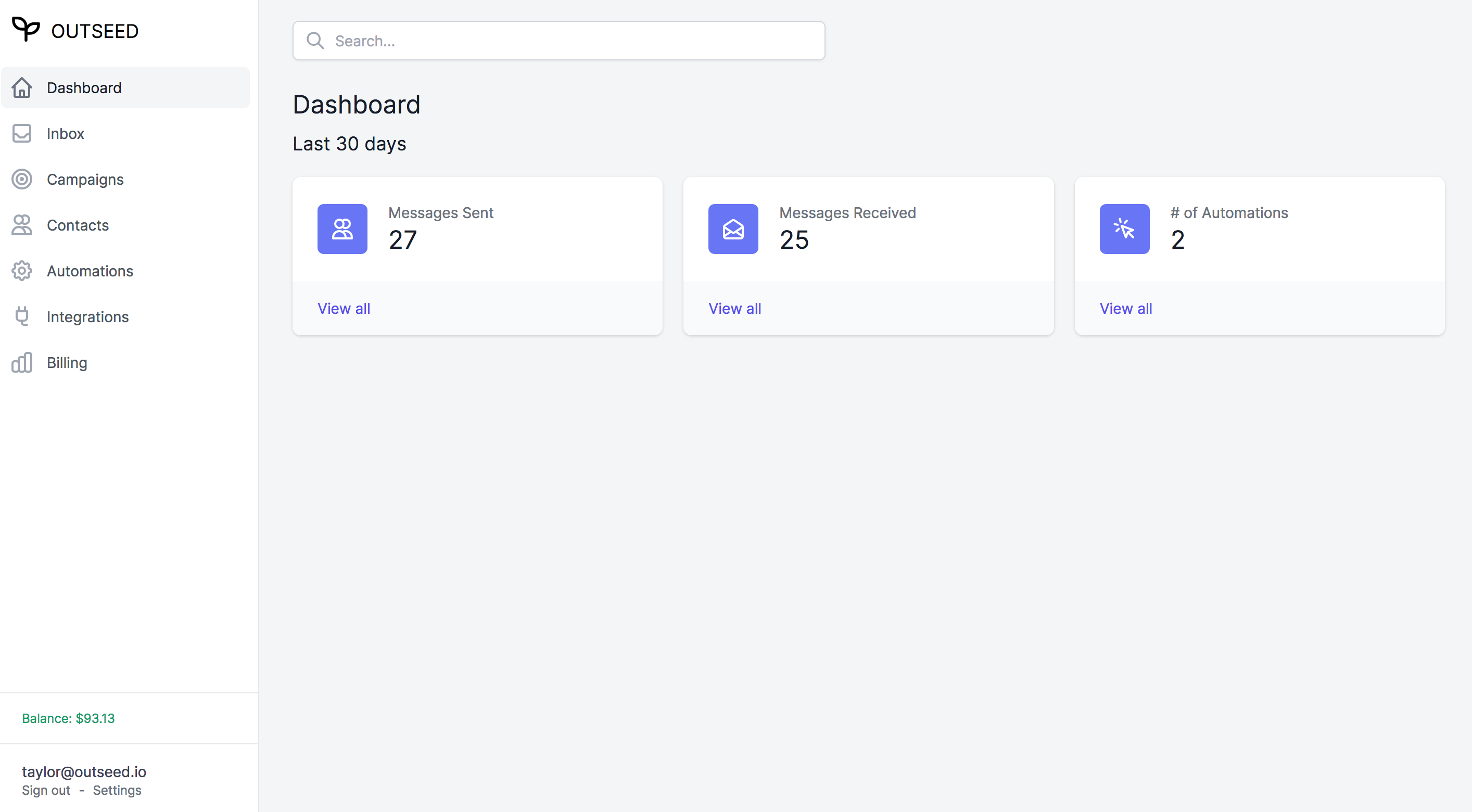View all Messages Sent
Image resolution: width=1472 pixels, height=812 pixels.
344,309
